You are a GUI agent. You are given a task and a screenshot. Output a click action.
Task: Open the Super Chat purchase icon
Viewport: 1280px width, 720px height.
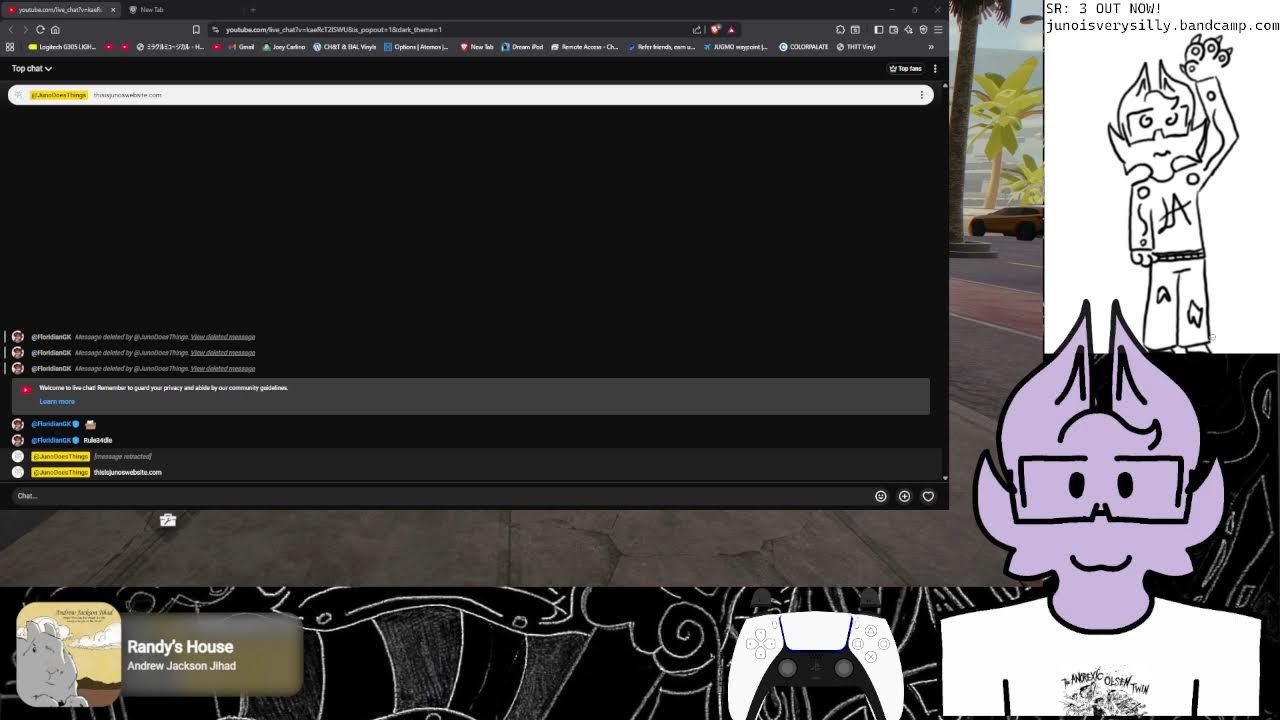904,496
